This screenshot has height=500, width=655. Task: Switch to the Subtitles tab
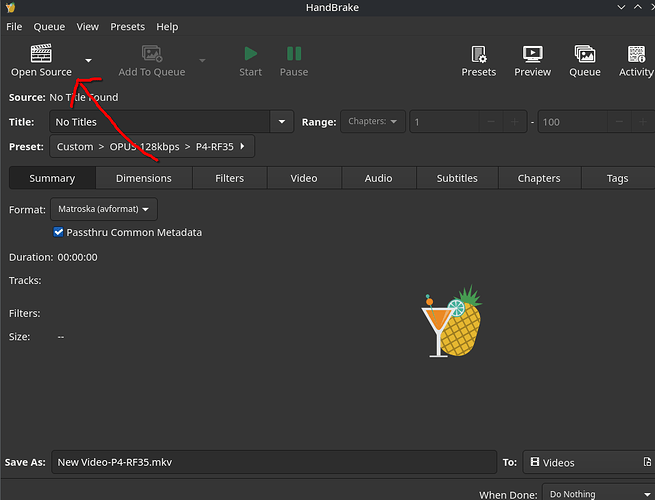(457, 178)
